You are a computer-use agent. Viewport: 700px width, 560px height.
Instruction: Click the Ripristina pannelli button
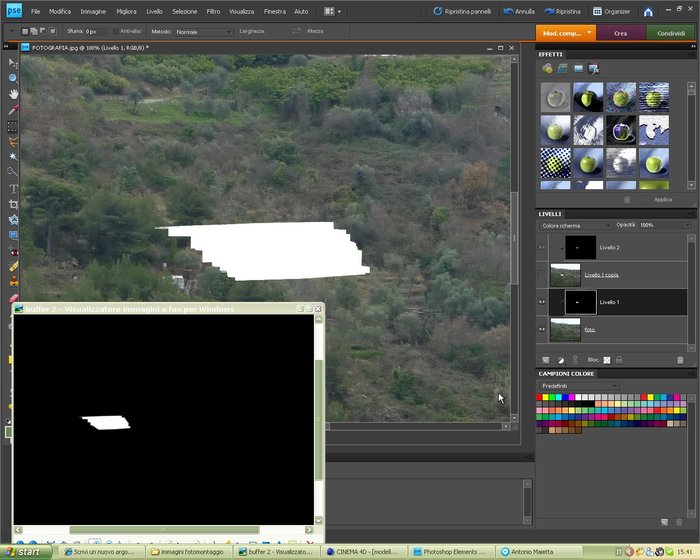coord(462,12)
